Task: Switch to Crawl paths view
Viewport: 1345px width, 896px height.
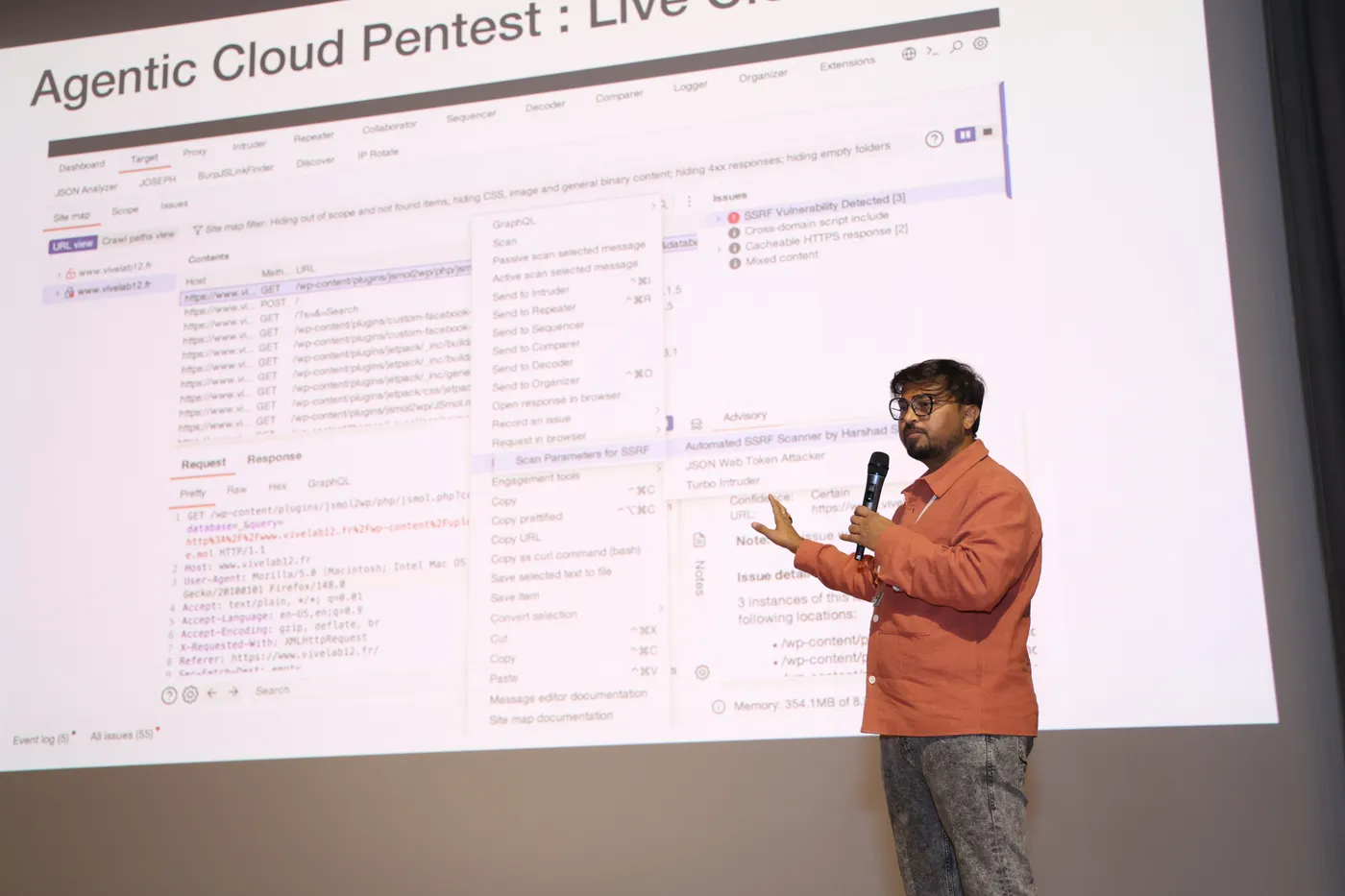Action: (138, 237)
